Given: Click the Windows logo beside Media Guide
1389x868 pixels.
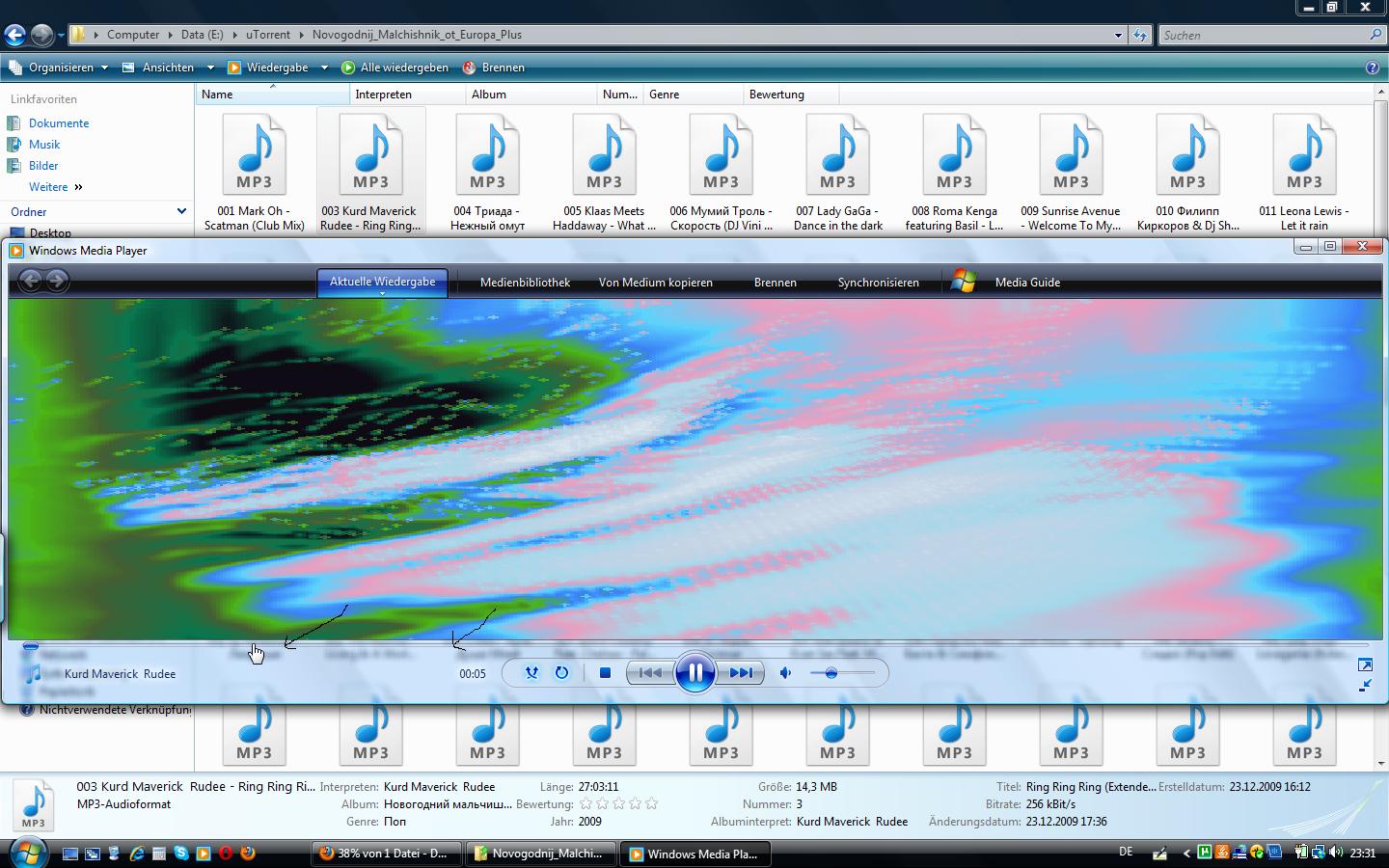Looking at the screenshot, I should tap(963, 282).
